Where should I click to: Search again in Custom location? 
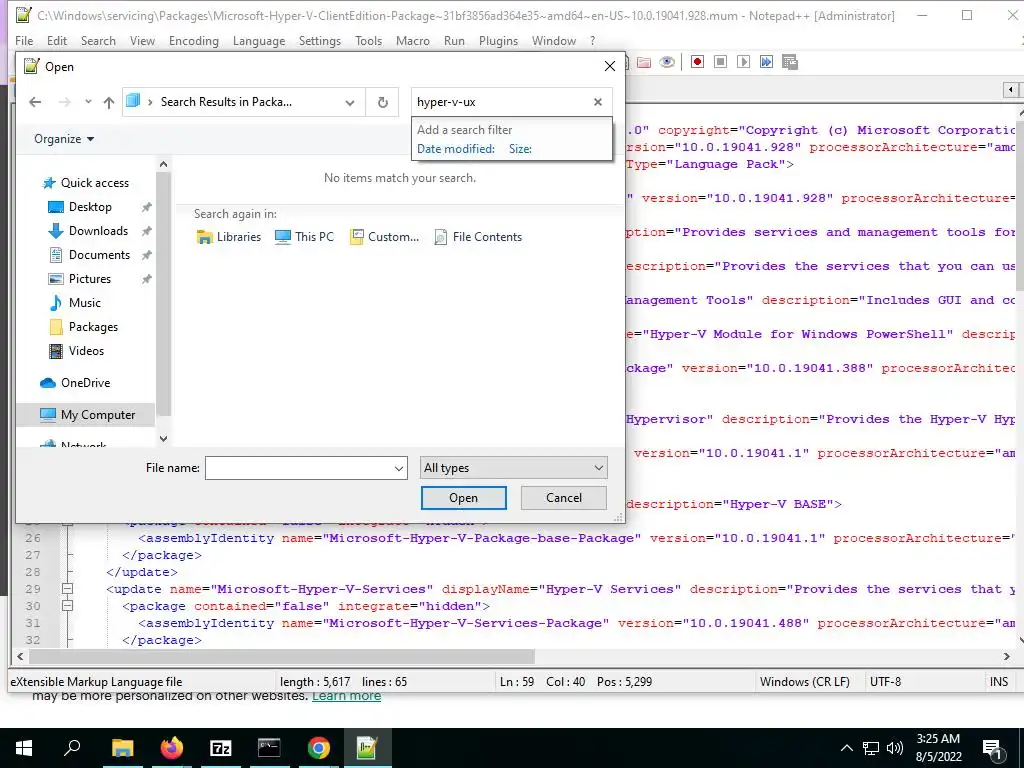[x=384, y=237]
